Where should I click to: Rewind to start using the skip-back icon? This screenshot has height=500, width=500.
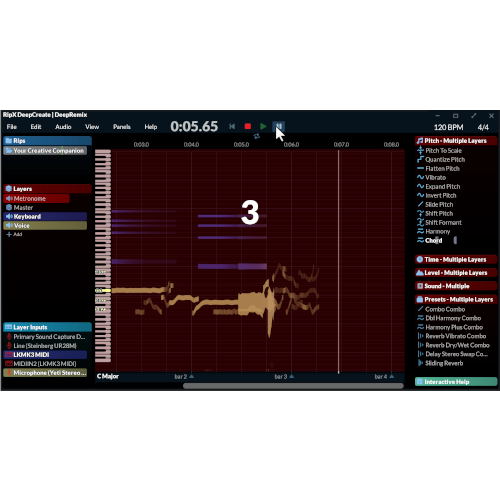pyautogui.click(x=232, y=126)
